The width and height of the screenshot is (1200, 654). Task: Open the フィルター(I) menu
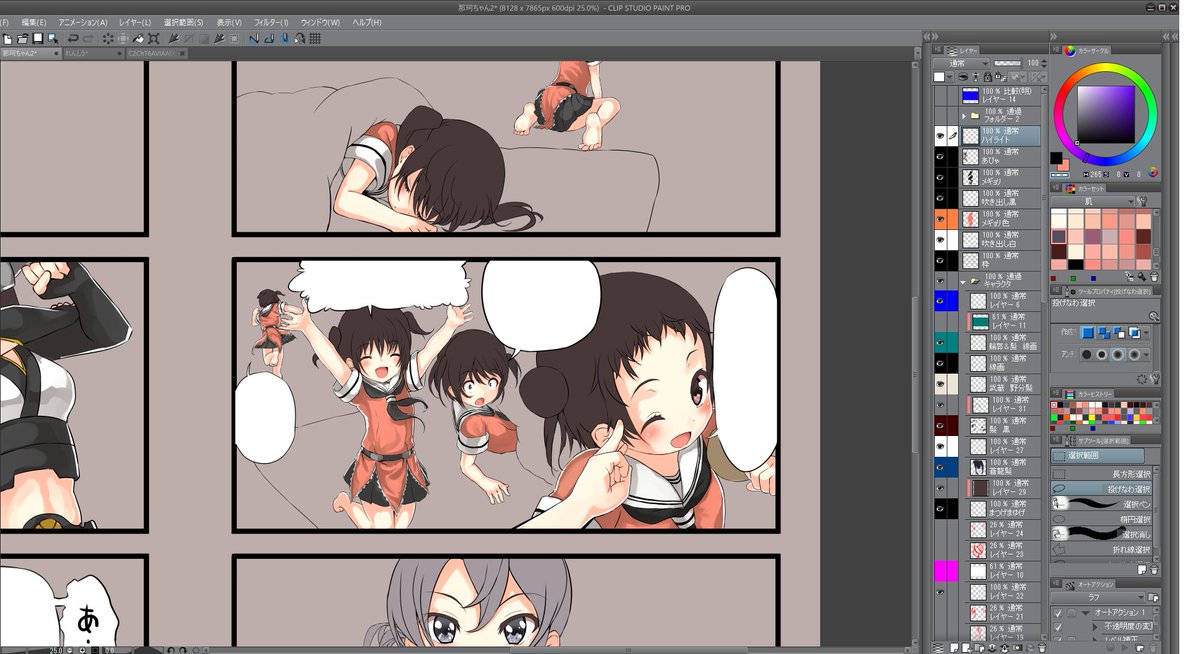click(270, 22)
